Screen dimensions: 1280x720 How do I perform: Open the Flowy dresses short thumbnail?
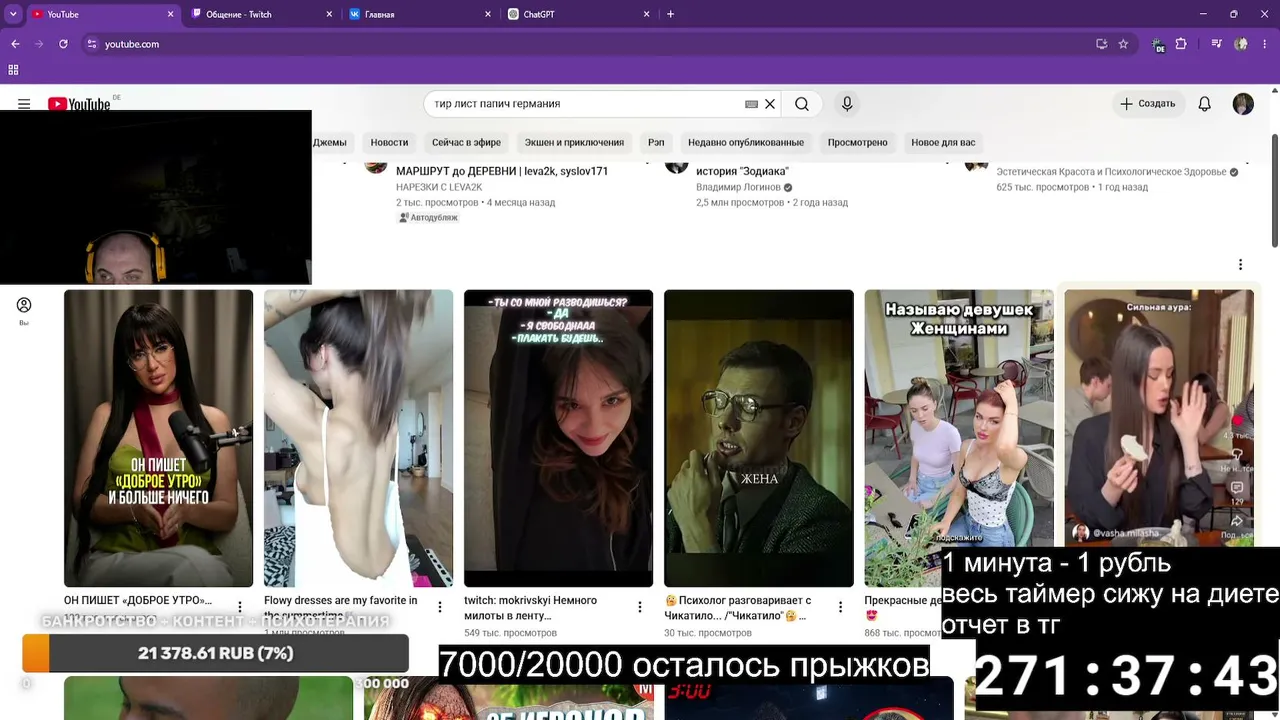(358, 438)
